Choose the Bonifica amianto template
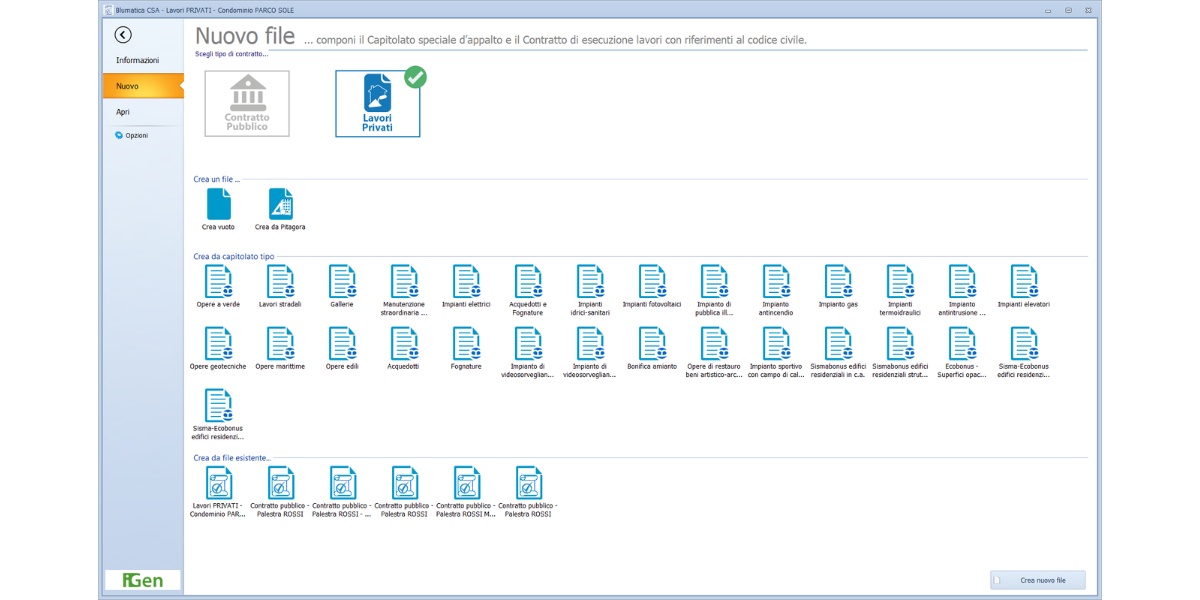 (652, 344)
